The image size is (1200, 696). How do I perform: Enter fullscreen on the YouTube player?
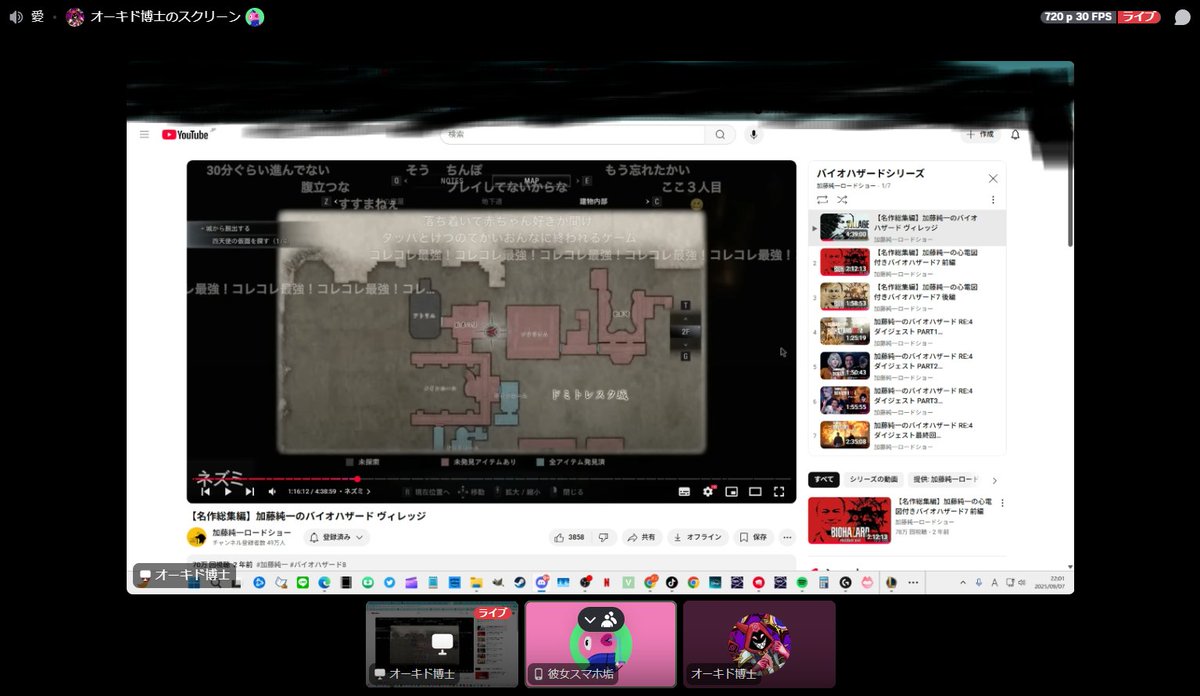pos(779,491)
